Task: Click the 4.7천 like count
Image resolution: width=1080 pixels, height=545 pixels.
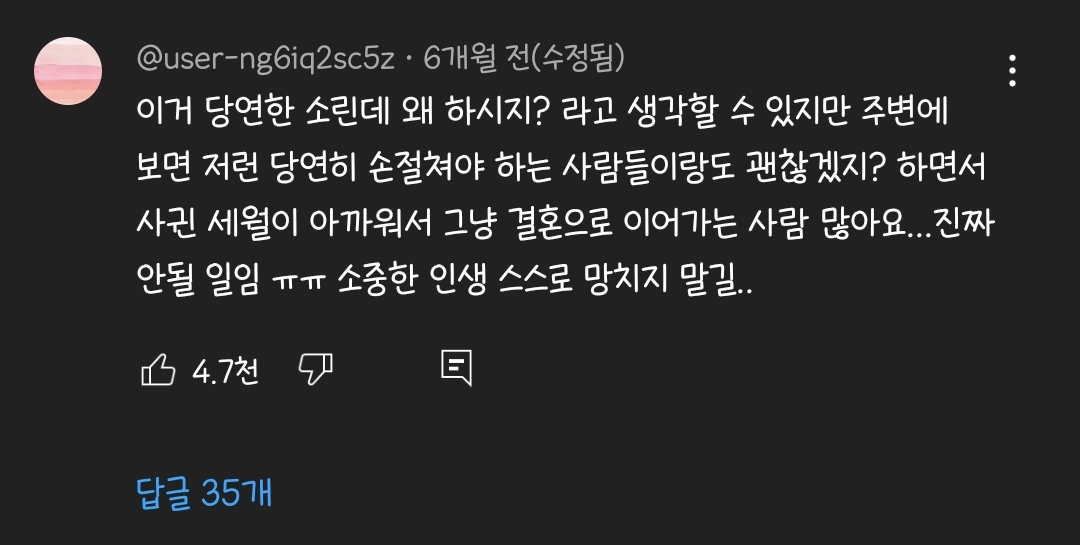Action: [225, 372]
